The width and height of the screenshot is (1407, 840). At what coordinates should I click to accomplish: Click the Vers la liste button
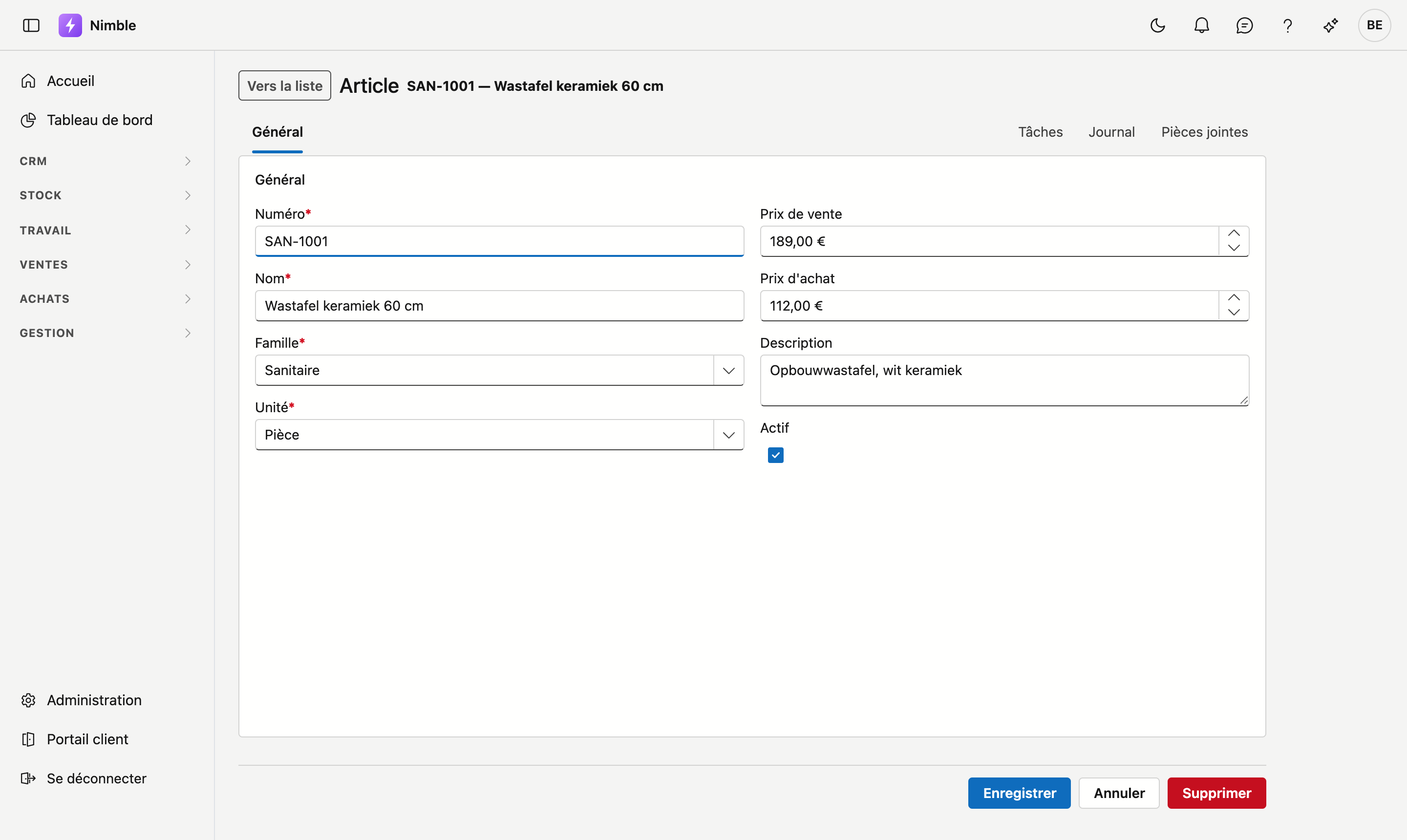(285, 85)
